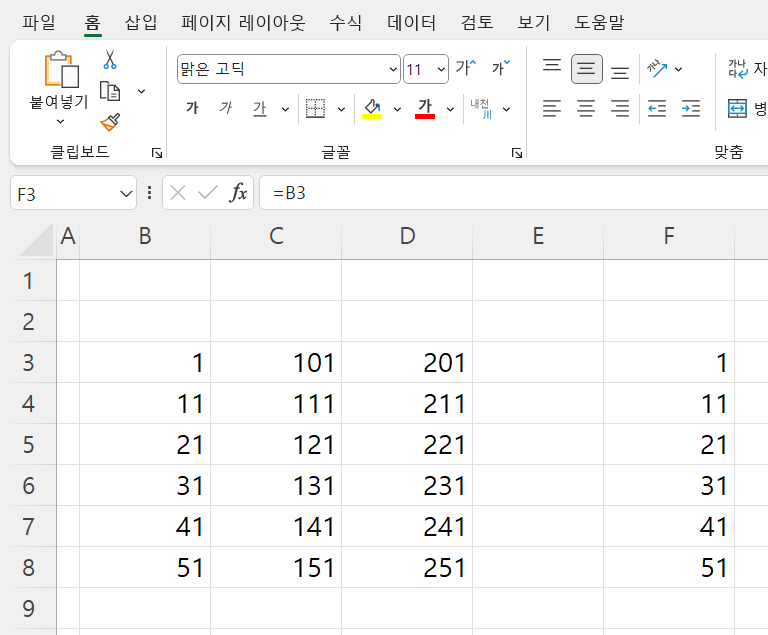The width and height of the screenshot is (768, 635).
Task: Open clipboard pane dialog launcher
Action: click(x=157, y=153)
